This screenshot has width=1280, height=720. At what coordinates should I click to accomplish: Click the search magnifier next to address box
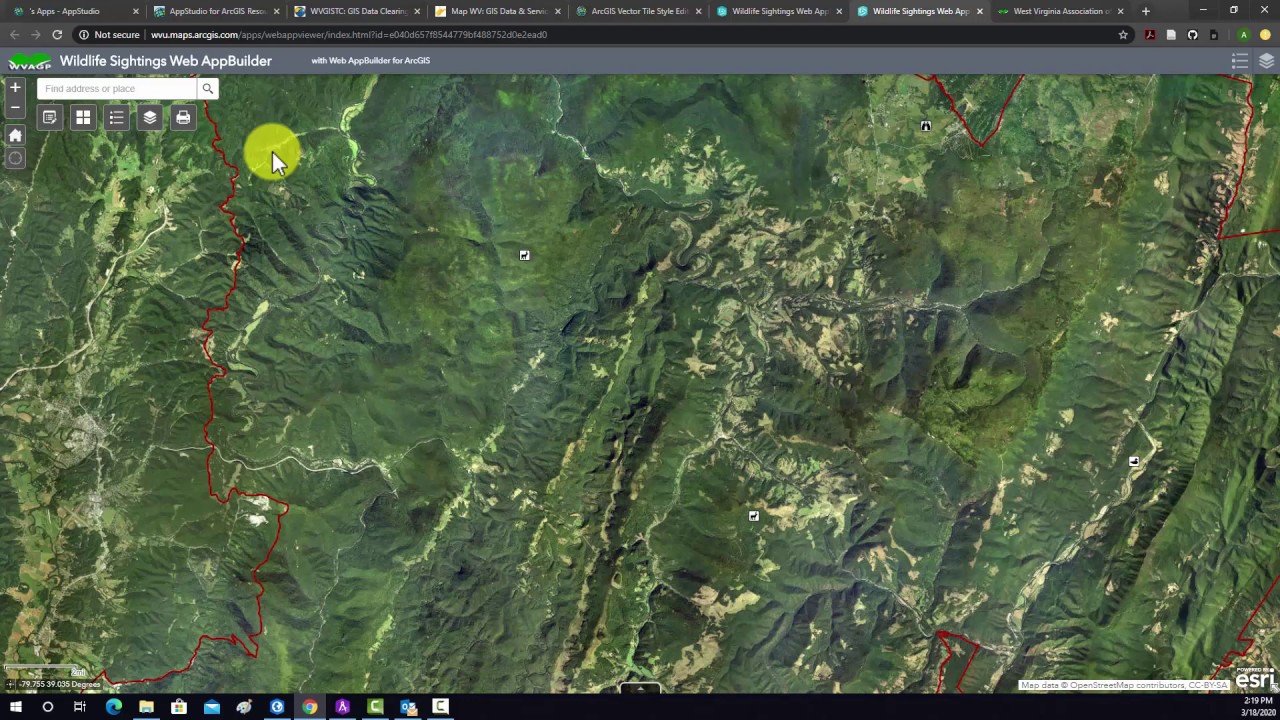(x=207, y=89)
